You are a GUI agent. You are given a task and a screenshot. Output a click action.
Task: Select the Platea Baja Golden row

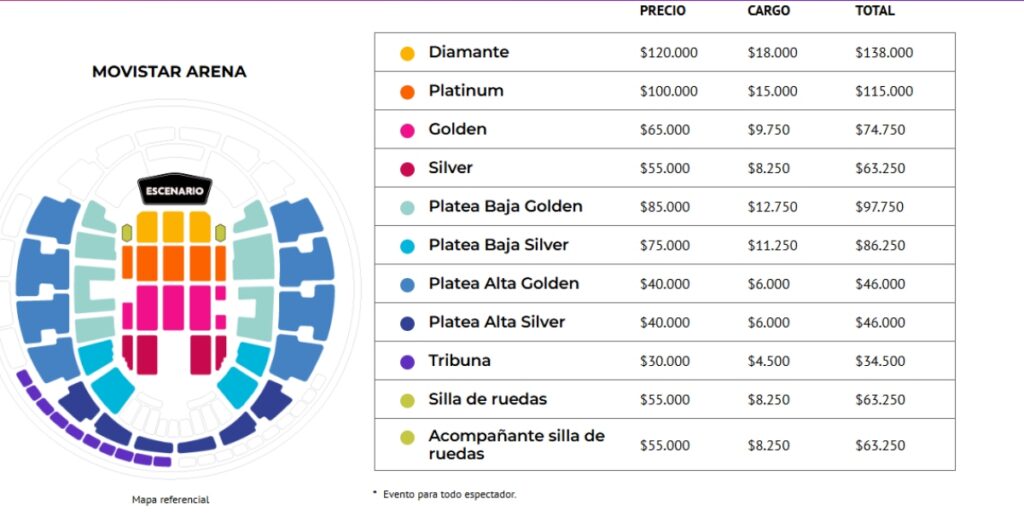click(x=665, y=206)
